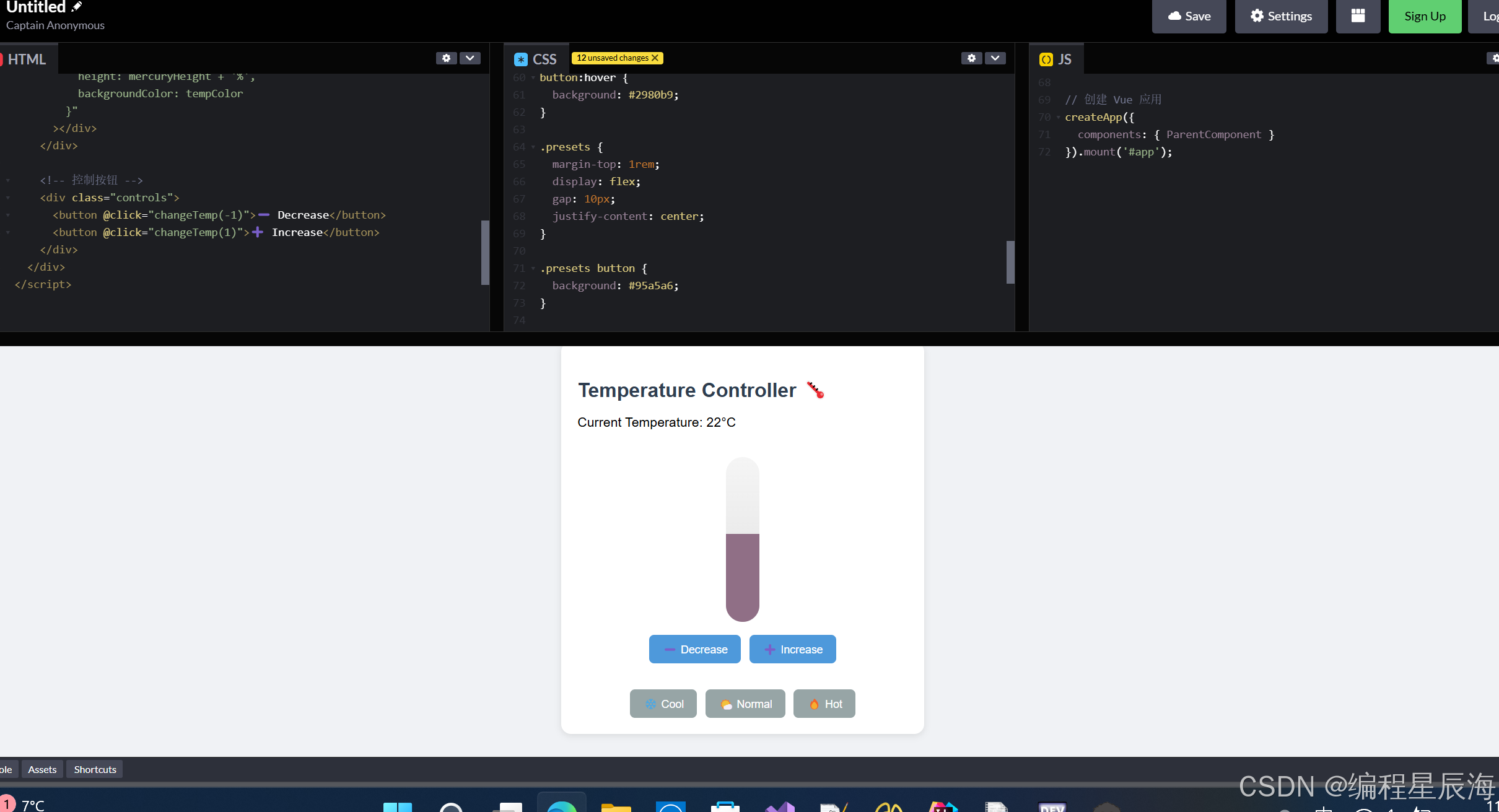Open CSS editor gear settings
This screenshot has width=1499, height=812.
click(x=971, y=58)
